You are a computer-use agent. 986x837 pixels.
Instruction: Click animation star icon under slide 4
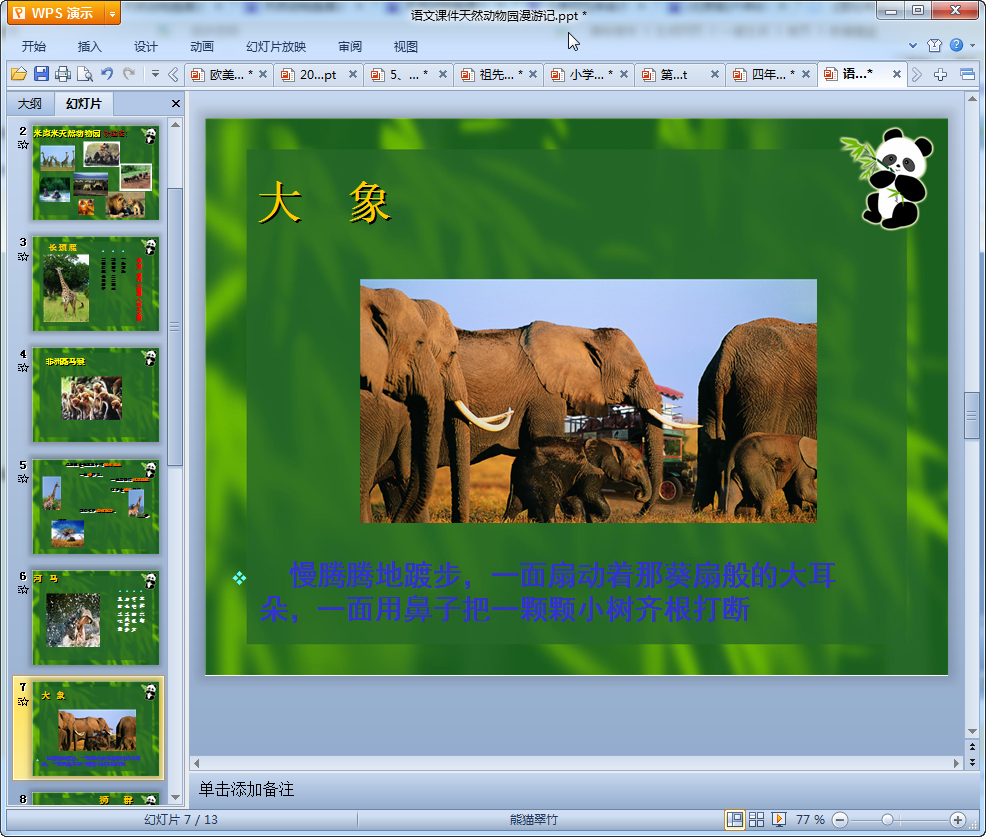tap(23, 367)
